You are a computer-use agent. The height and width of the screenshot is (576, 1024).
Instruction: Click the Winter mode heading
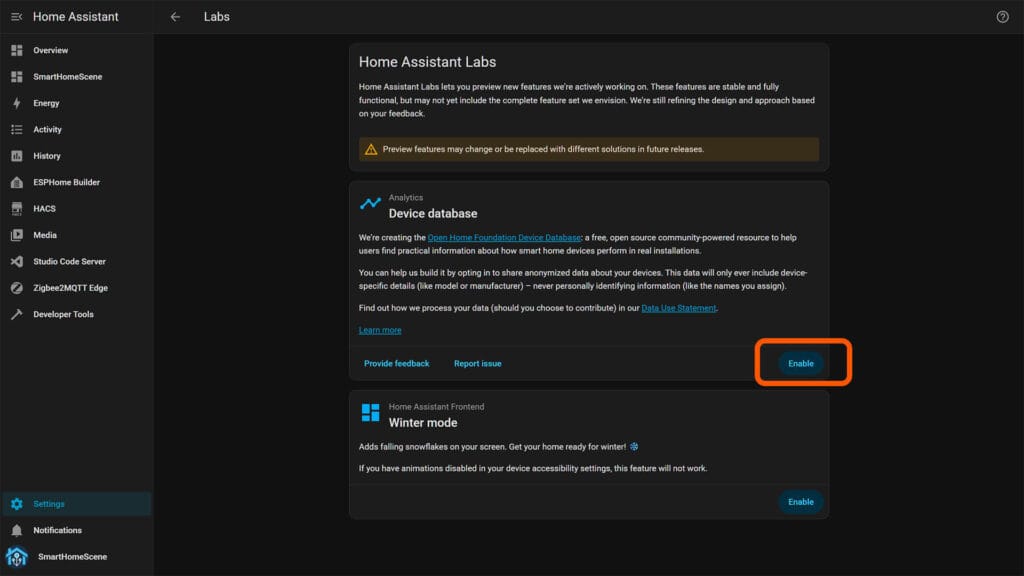pyautogui.click(x=423, y=423)
